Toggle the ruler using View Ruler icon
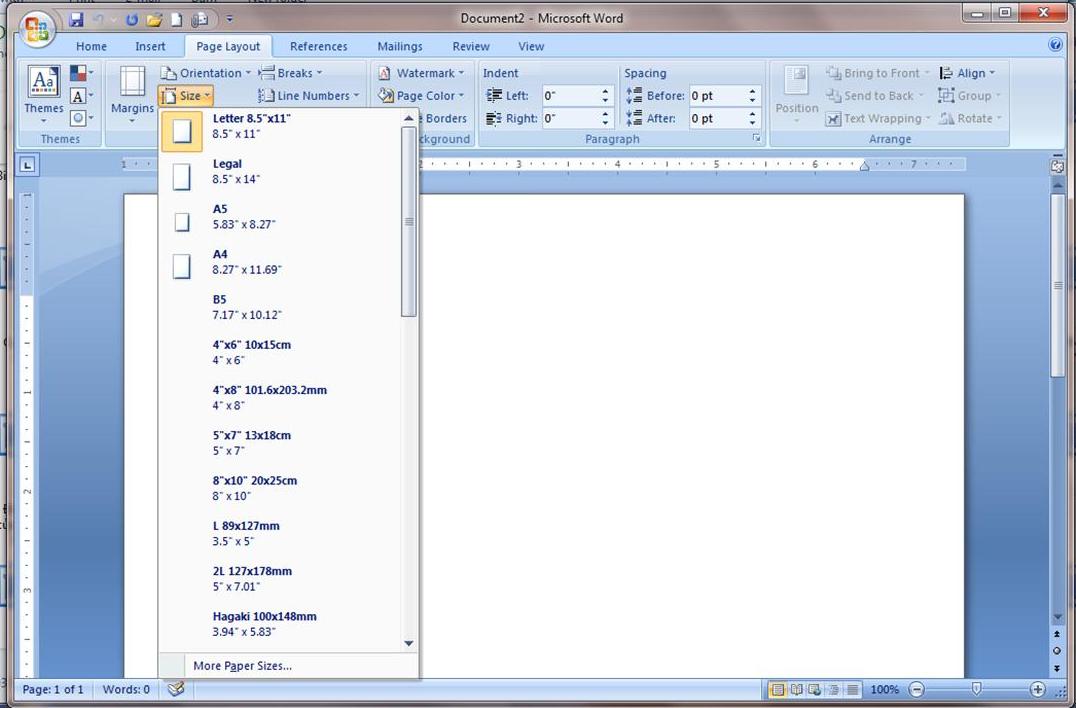The height and width of the screenshot is (708, 1076). tap(1057, 166)
